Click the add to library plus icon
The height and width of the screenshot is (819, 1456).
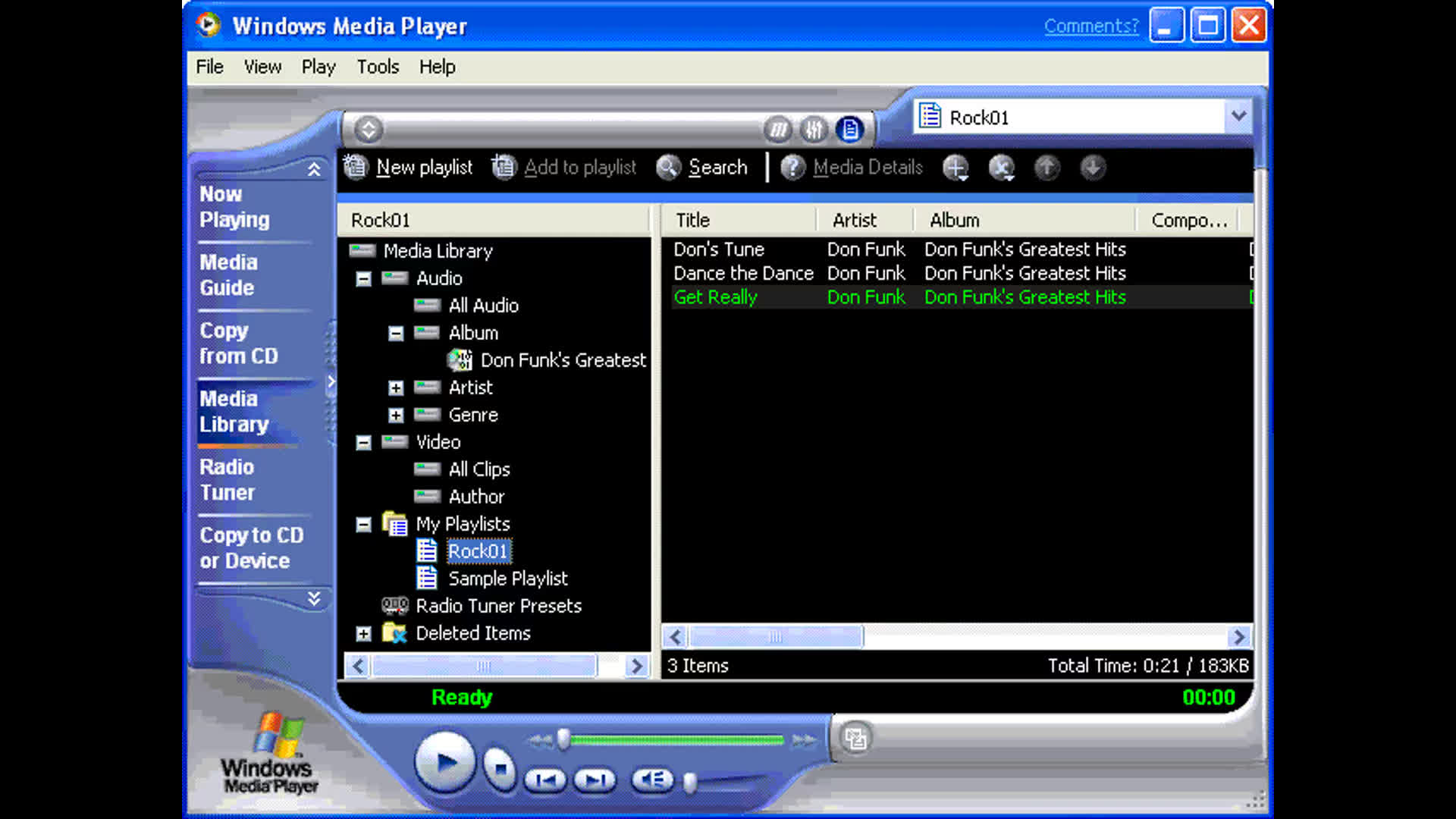pos(955,168)
